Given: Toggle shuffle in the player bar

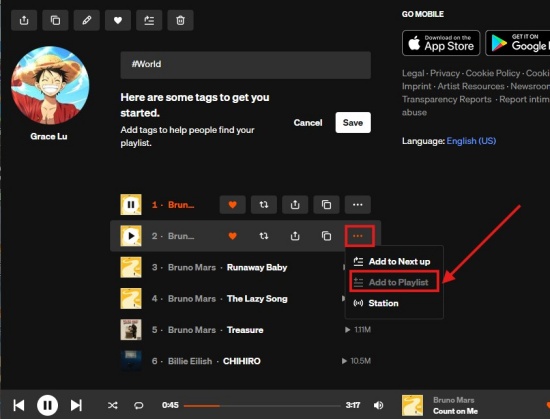Looking at the screenshot, I should (113, 406).
